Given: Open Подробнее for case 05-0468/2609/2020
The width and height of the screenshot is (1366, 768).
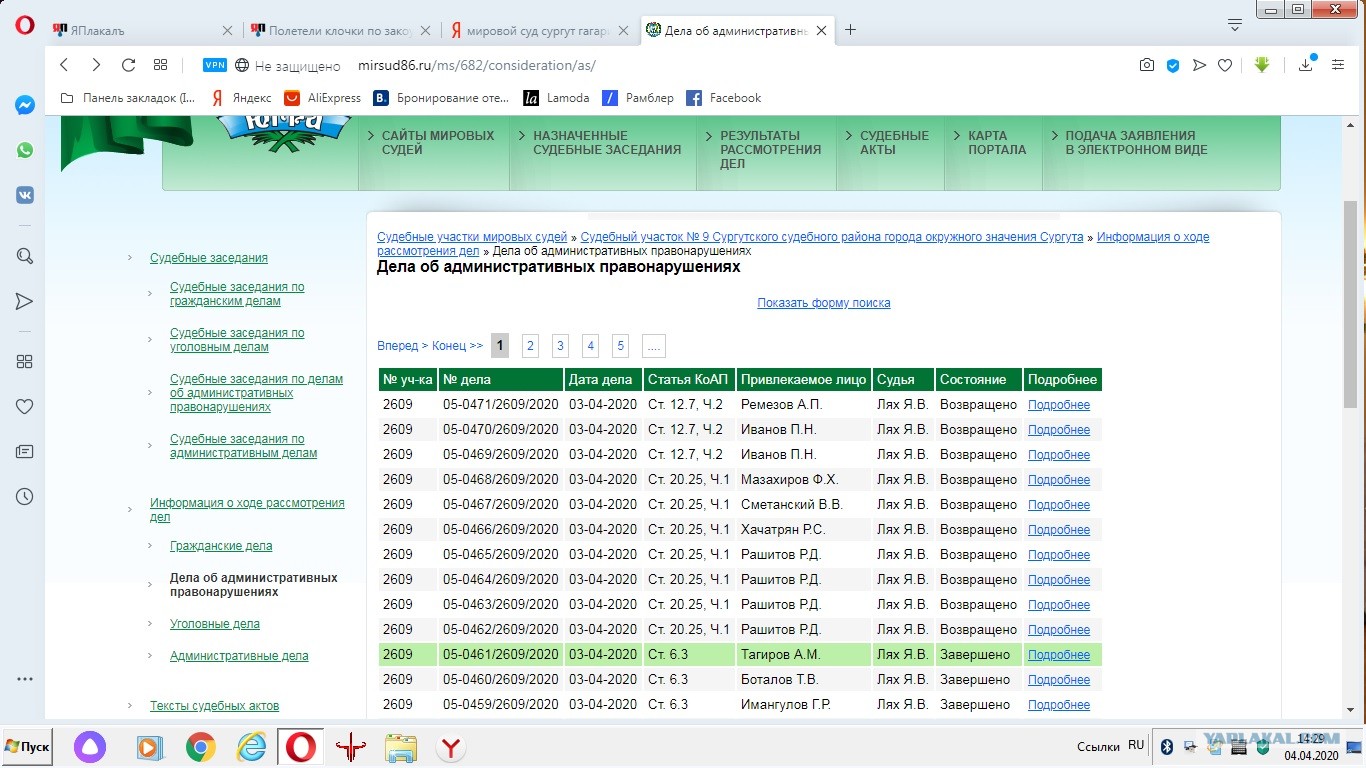Looking at the screenshot, I should coord(1059,480).
